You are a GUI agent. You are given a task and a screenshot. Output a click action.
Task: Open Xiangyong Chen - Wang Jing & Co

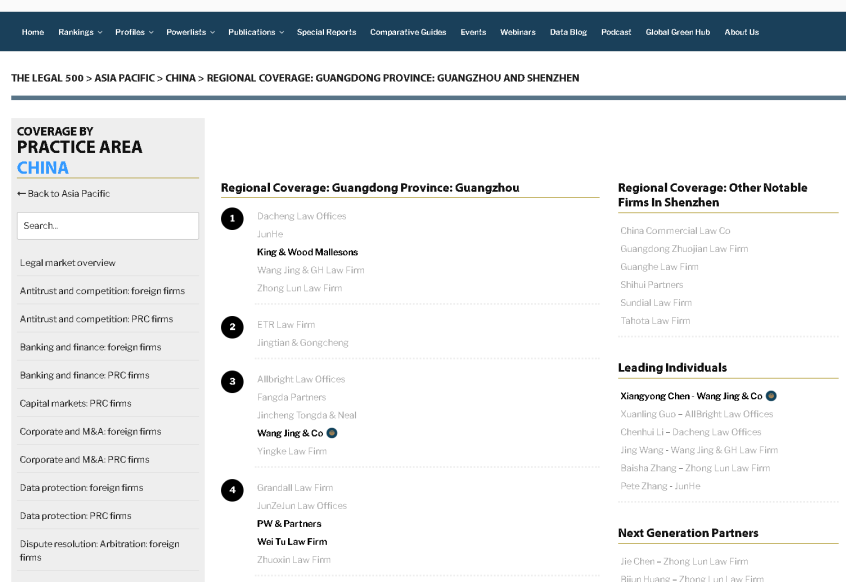[691, 396]
